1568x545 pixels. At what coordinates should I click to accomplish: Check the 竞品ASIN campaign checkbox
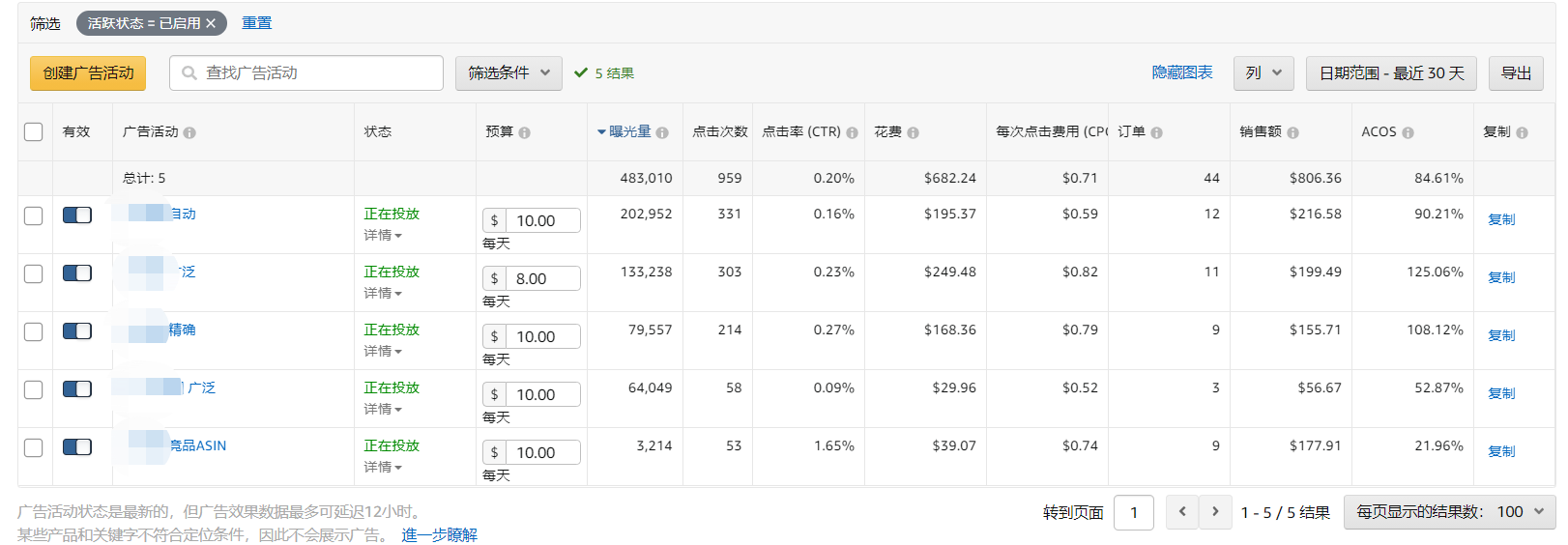34,447
